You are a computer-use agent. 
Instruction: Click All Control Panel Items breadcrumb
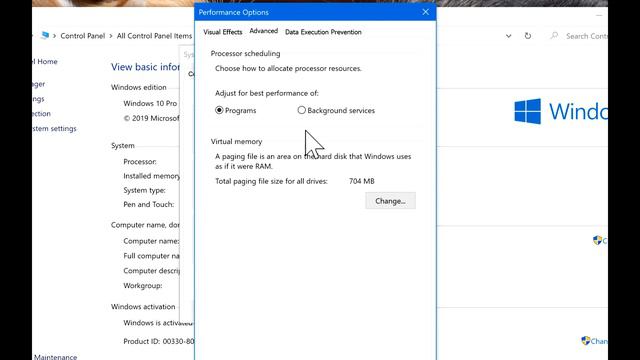154,36
